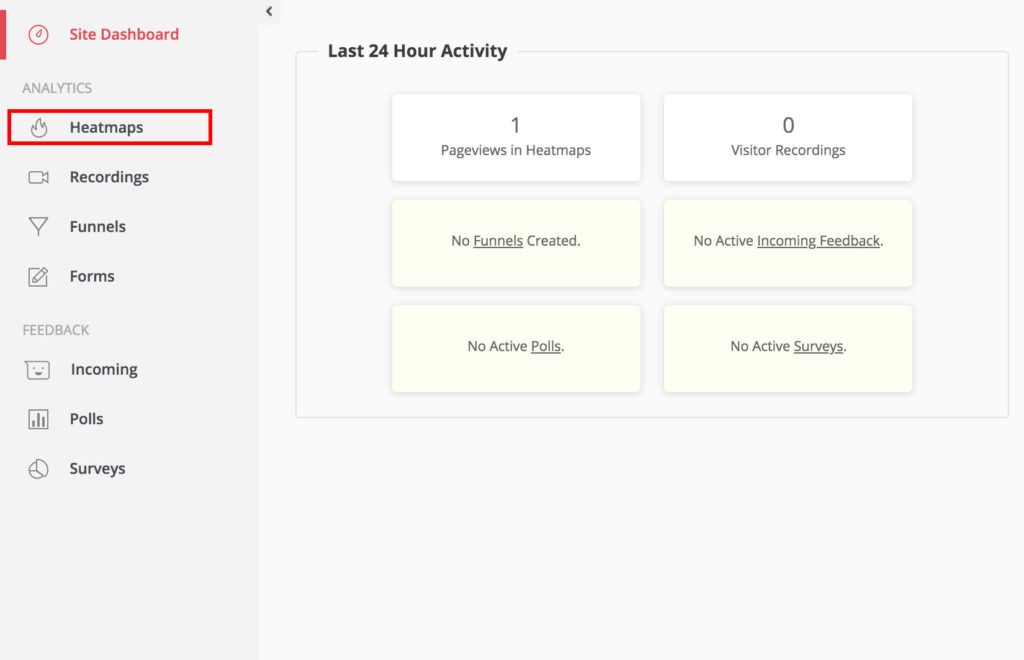Open the Heatmaps menu label
This screenshot has height=660, width=1024.
tap(106, 128)
